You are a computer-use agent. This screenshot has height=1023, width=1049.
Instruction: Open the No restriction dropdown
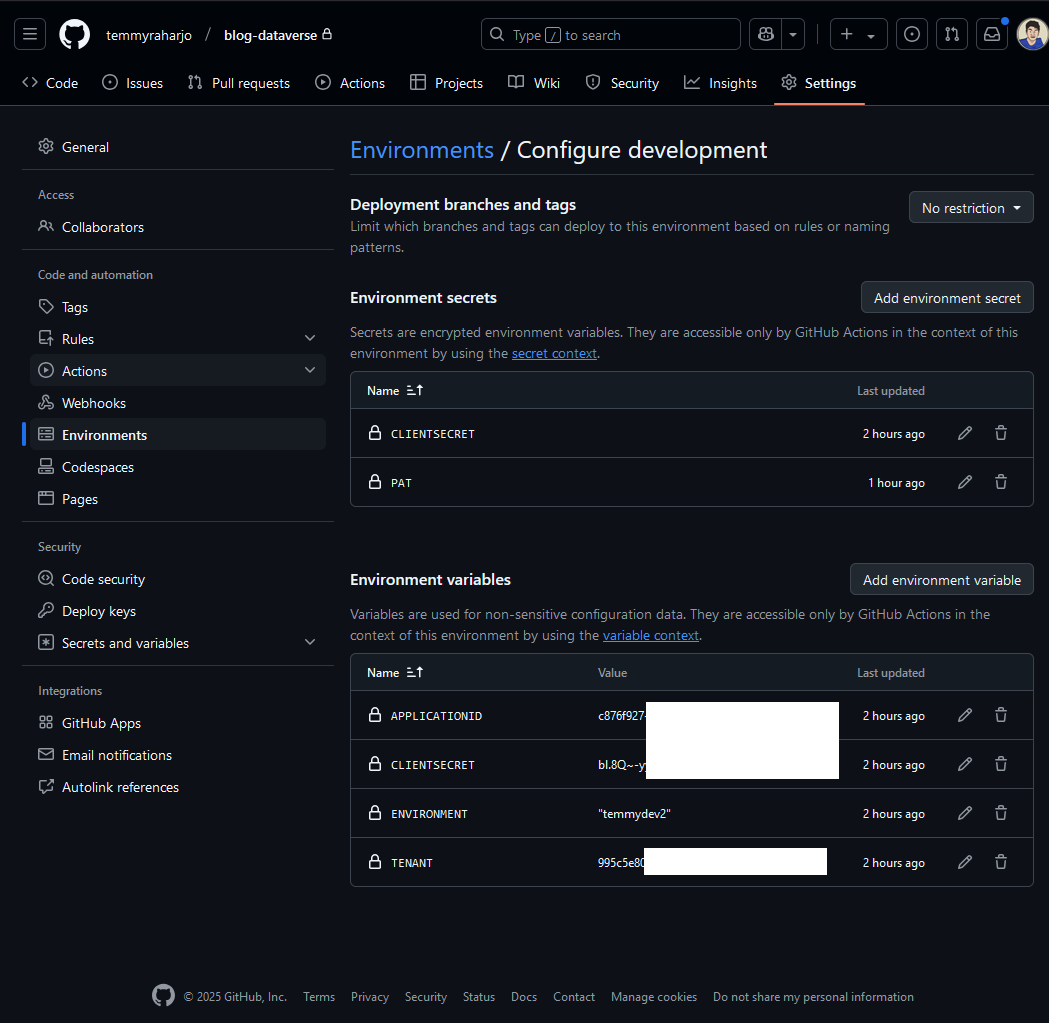coord(971,208)
